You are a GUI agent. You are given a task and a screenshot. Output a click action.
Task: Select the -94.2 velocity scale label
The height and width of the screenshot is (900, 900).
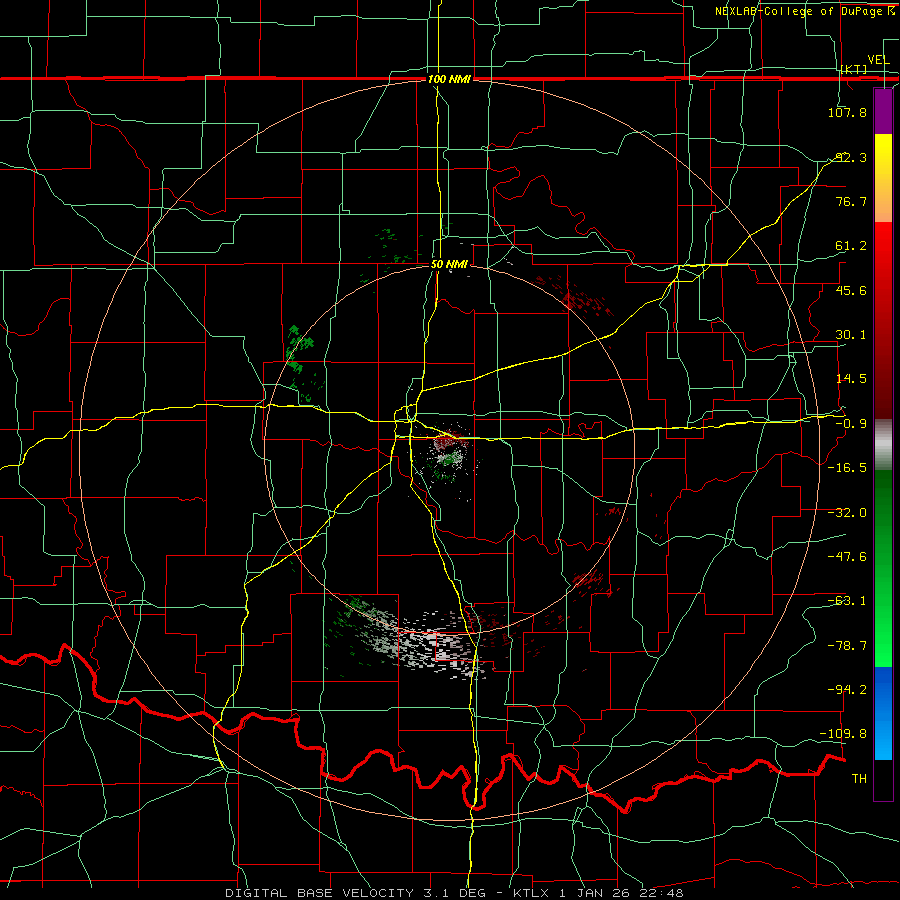tap(847, 690)
